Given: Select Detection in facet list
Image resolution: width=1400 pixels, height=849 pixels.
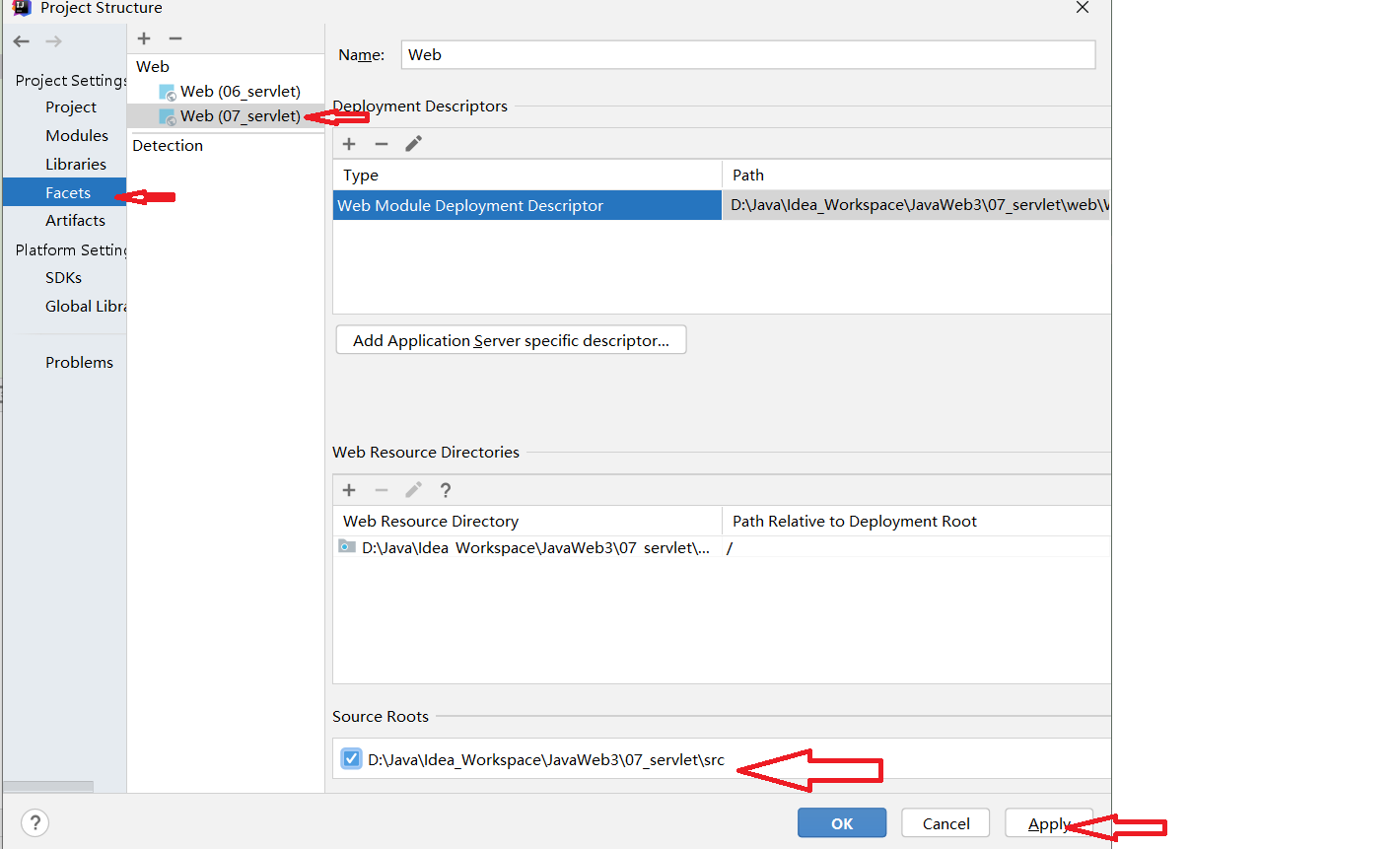Looking at the screenshot, I should [168, 145].
